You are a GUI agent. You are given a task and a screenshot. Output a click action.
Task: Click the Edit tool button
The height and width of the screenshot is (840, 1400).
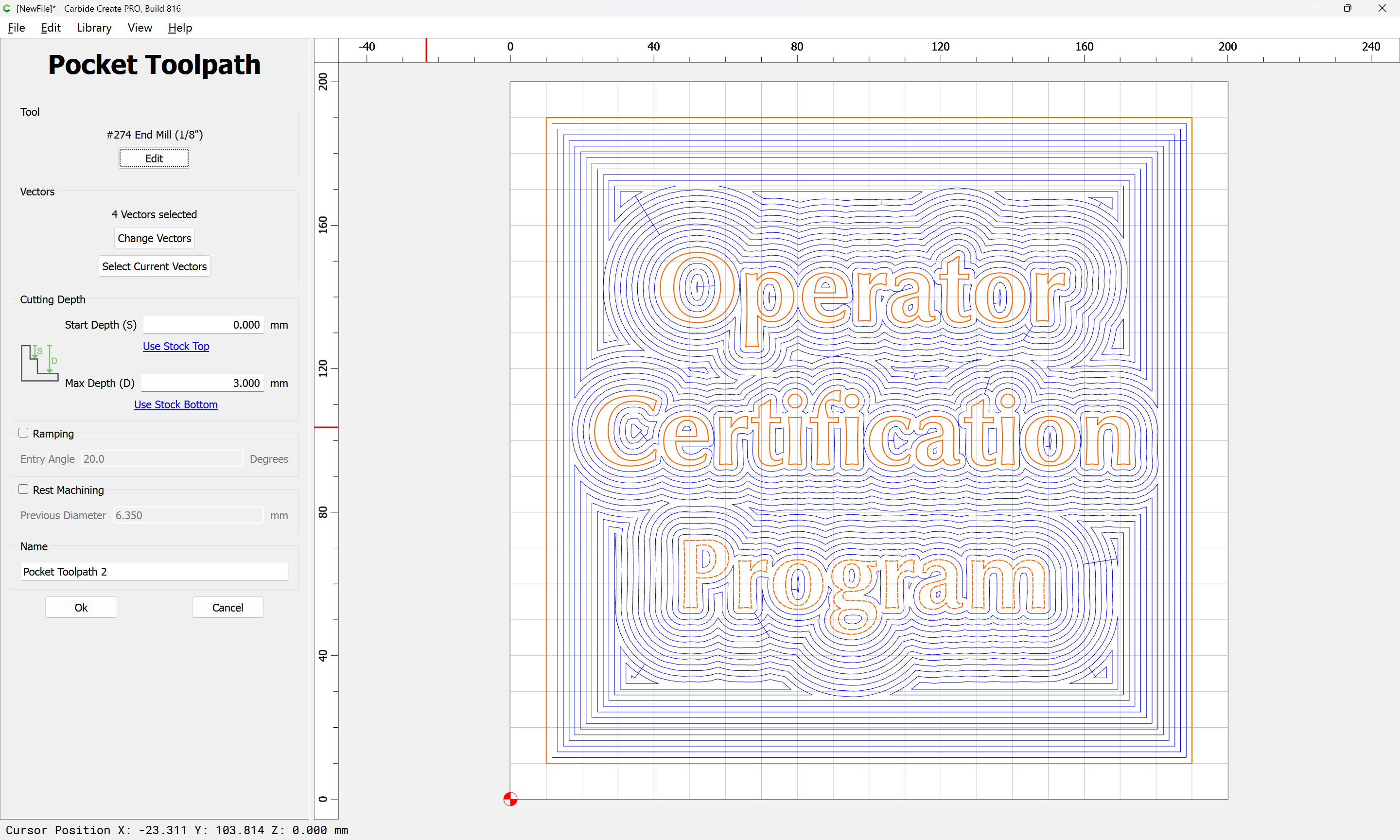tap(154, 158)
